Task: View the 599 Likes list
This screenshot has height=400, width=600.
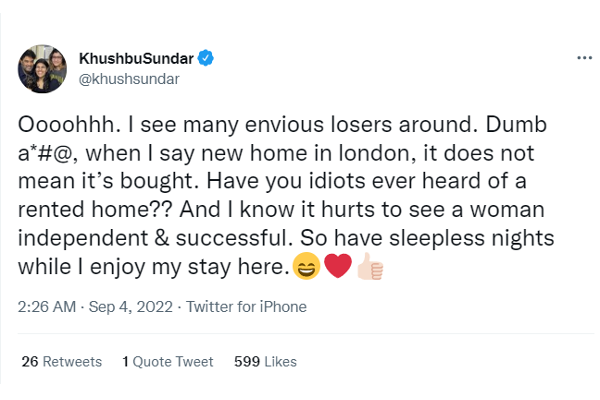Action: click(264, 361)
